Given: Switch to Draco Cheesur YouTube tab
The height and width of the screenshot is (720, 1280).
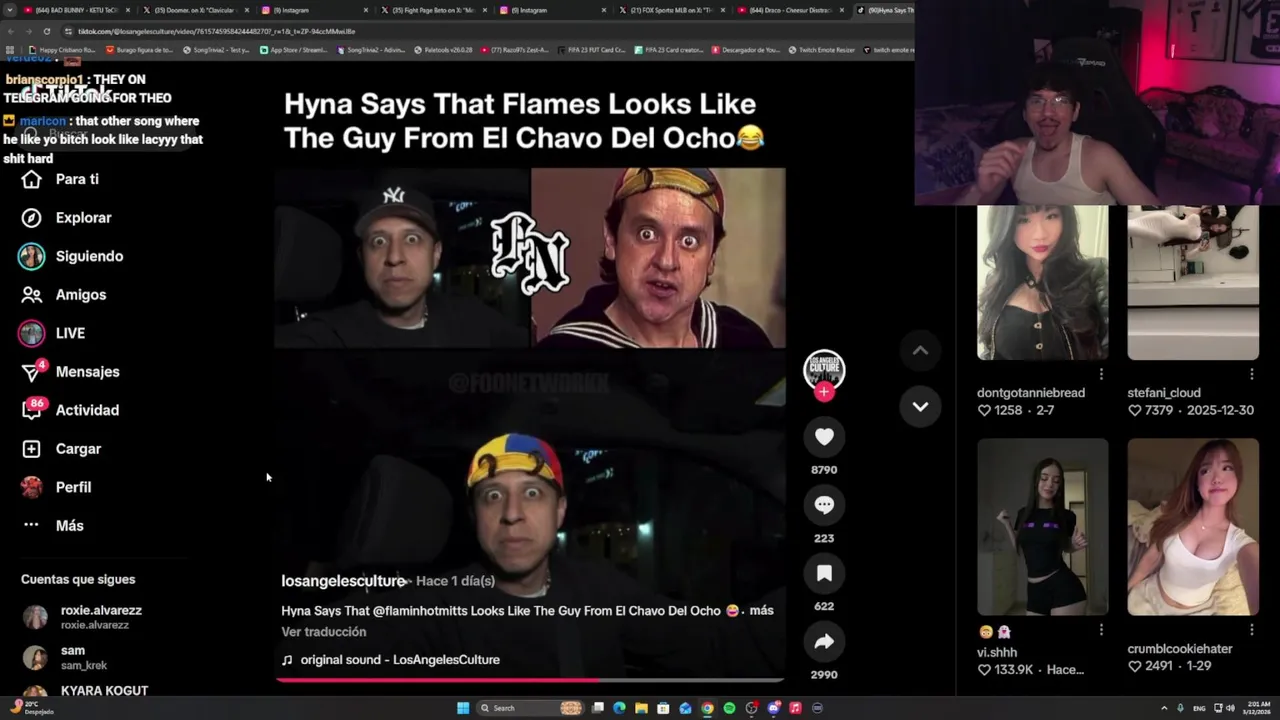Looking at the screenshot, I should point(790,10).
